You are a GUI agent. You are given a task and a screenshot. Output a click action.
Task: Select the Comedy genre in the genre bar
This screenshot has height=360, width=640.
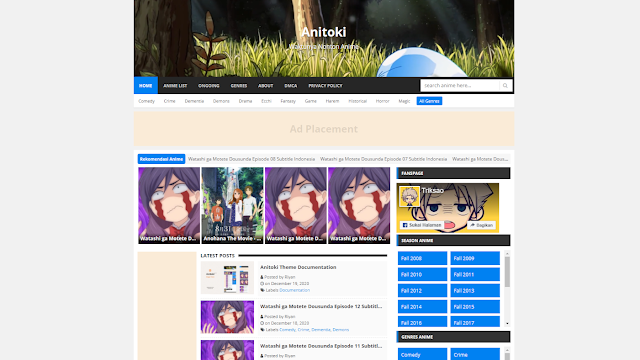[147, 101]
